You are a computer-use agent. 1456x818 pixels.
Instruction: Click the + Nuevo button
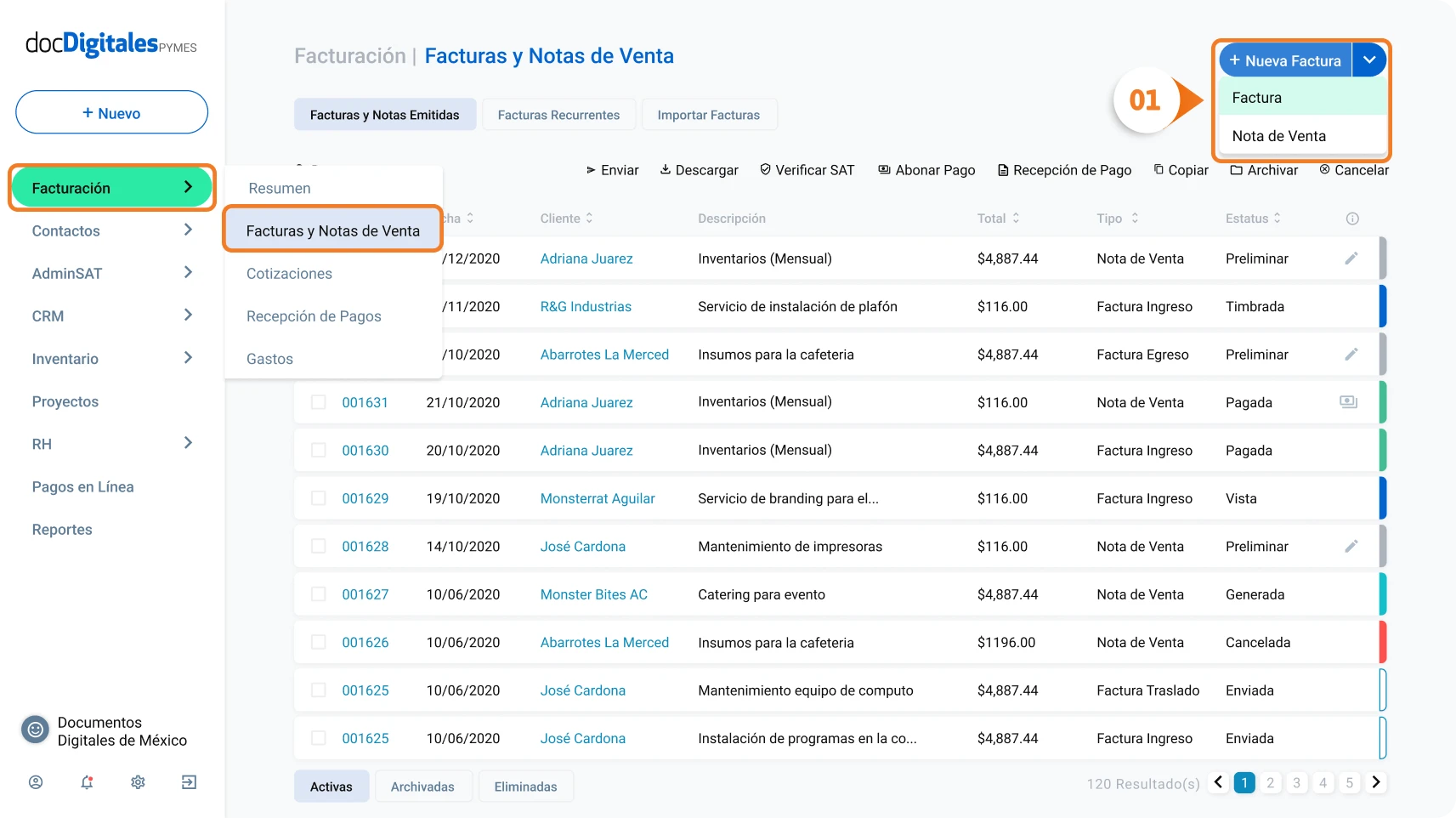tap(111, 112)
